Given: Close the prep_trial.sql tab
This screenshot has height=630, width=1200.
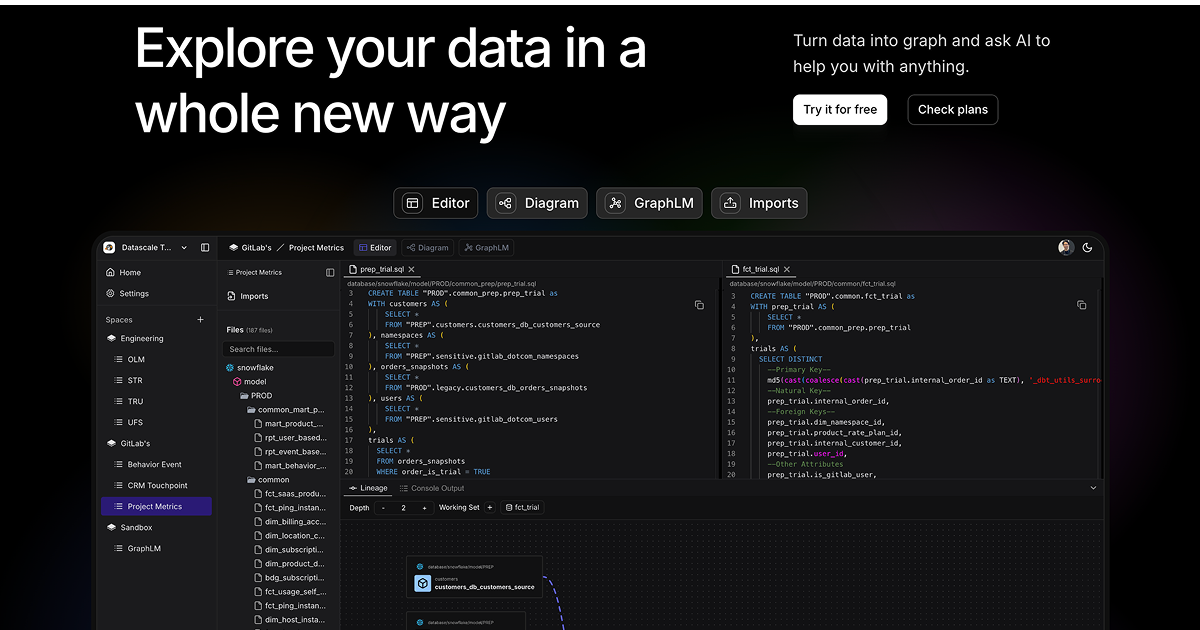Looking at the screenshot, I should click(x=411, y=269).
